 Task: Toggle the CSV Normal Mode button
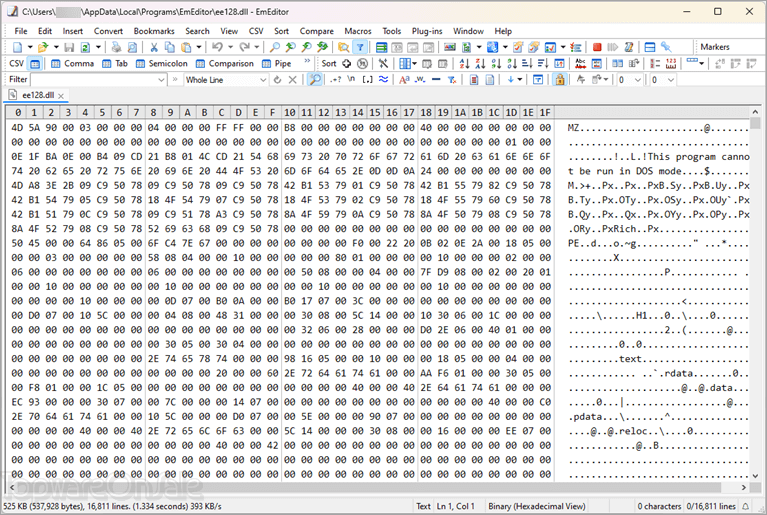click(x=35, y=64)
